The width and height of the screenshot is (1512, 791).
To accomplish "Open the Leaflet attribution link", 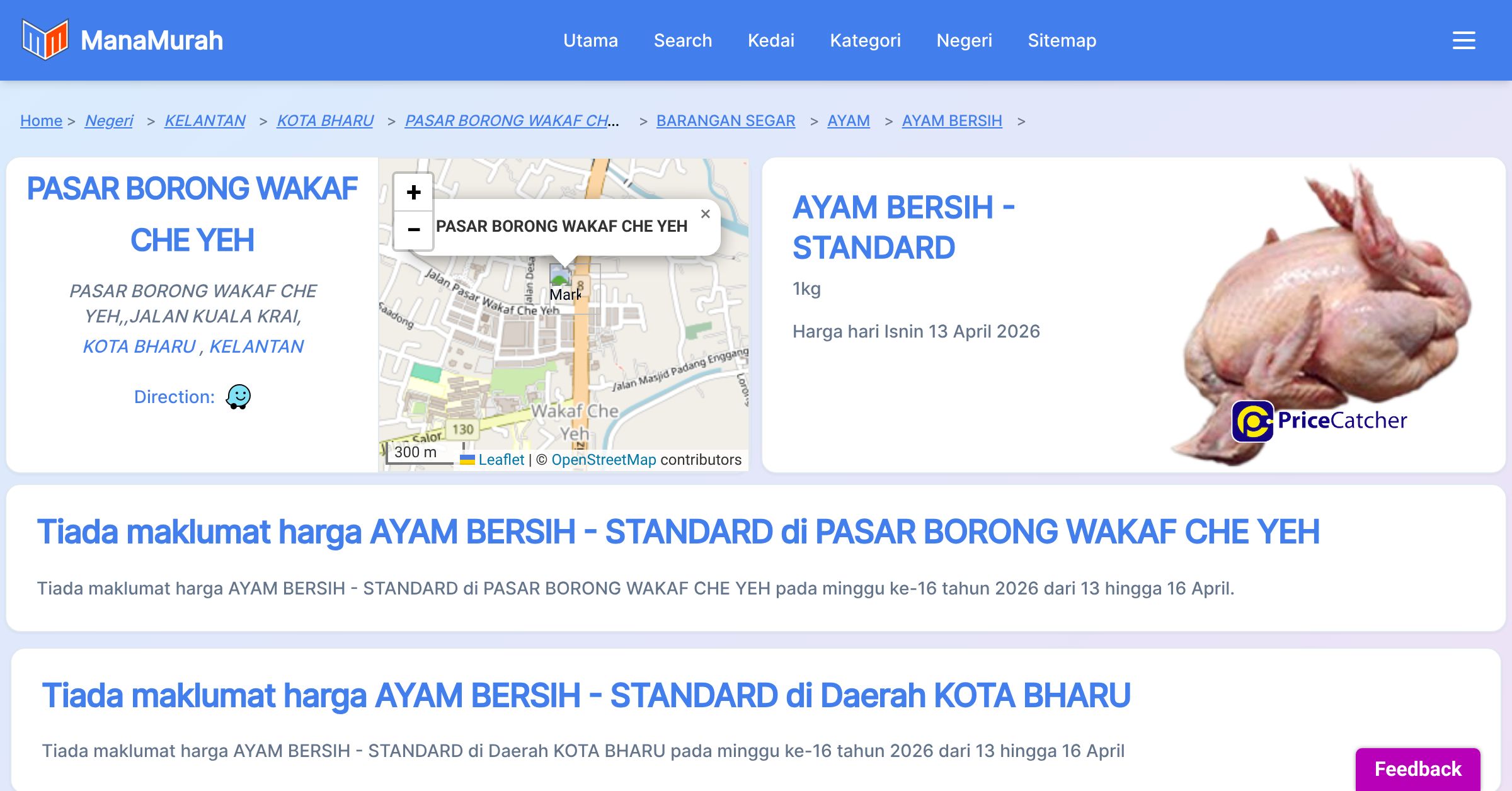I will tap(500, 460).
